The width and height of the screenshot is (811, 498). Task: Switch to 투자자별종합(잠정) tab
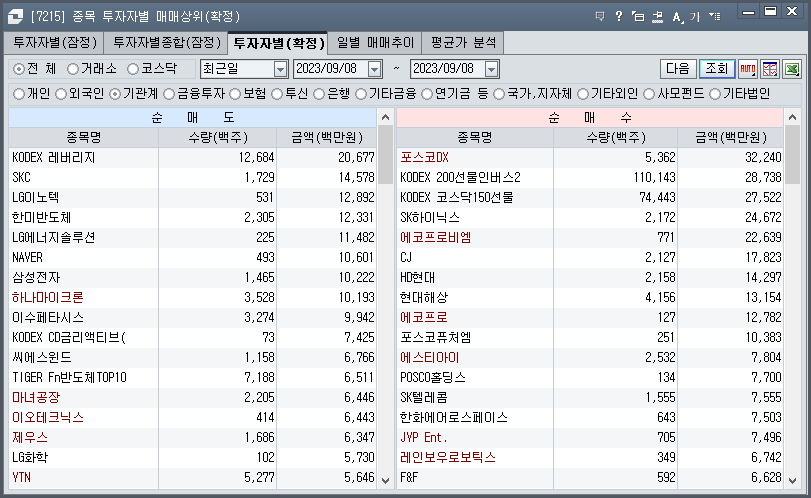click(x=167, y=42)
